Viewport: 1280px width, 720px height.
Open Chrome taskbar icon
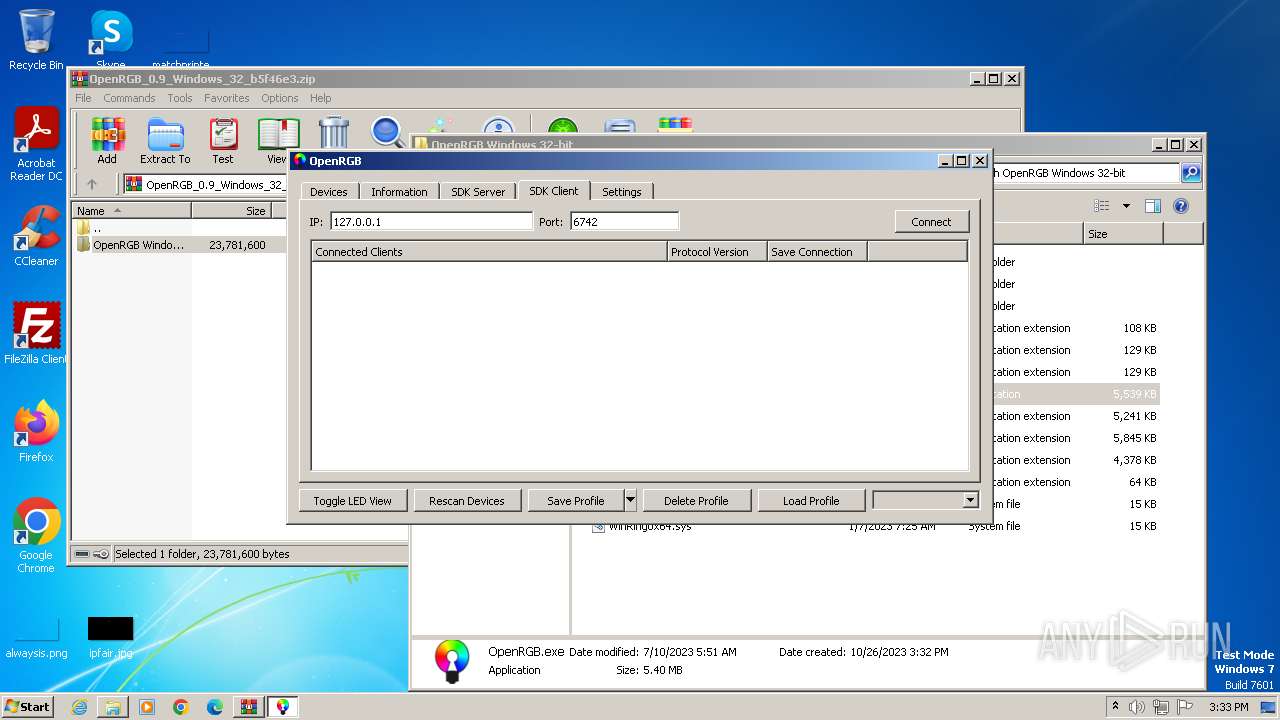click(x=181, y=707)
